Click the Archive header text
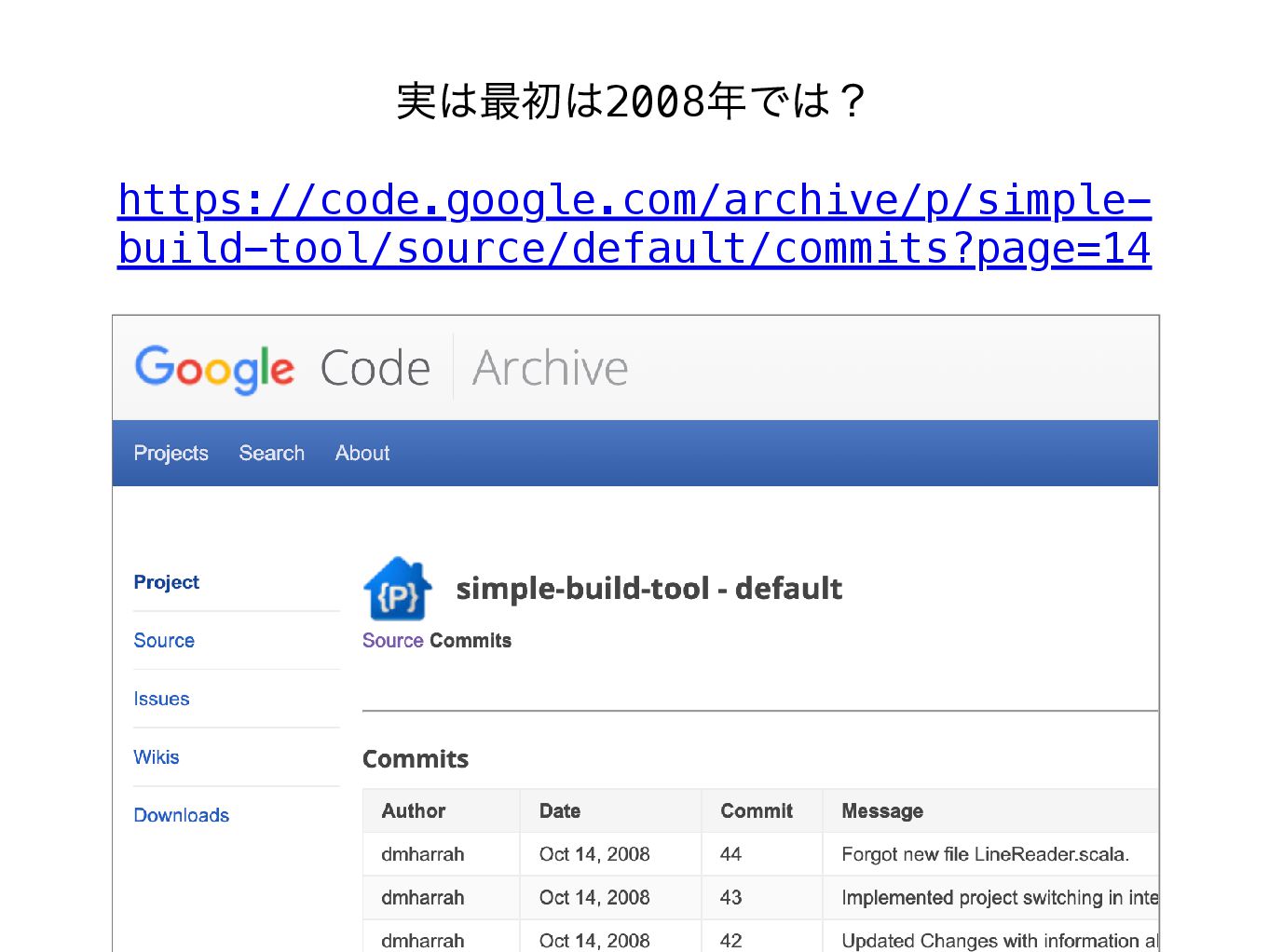 [x=550, y=368]
